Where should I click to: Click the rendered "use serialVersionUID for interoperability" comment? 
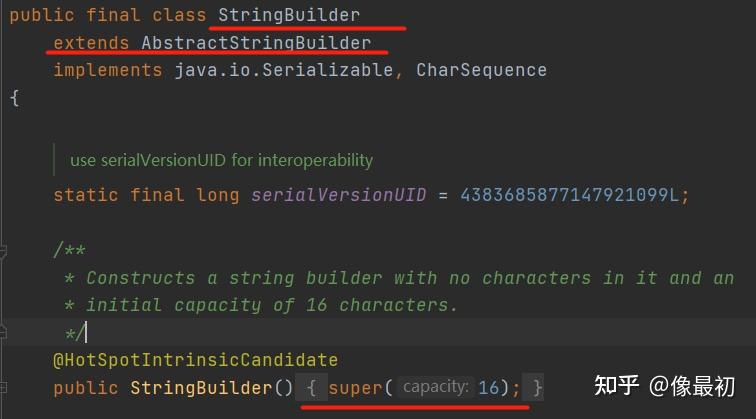[x=221, y=160]
